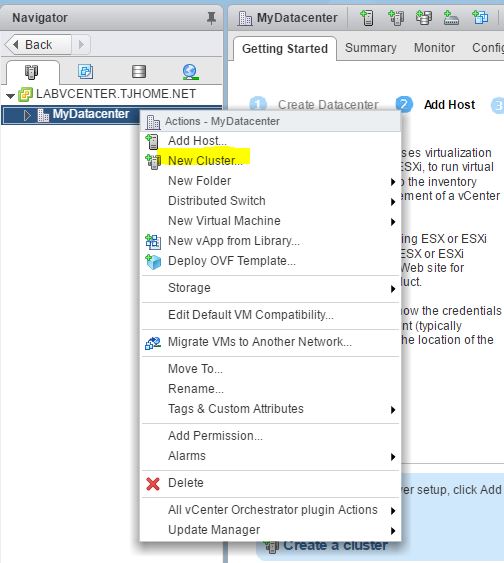Switch to the Summary tab
The image size is (504, 563).
pyautogui.click(x=371, y=48)
